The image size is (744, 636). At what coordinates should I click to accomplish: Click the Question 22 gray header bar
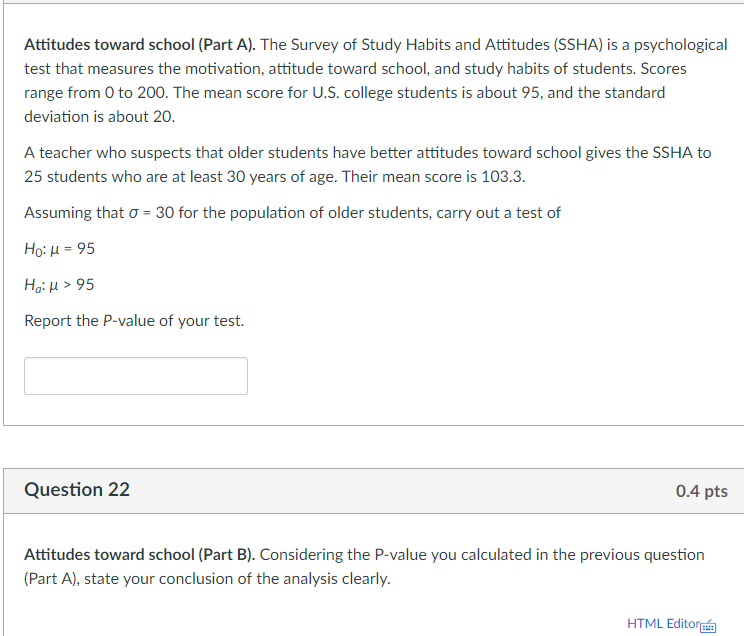coord(374,491)
